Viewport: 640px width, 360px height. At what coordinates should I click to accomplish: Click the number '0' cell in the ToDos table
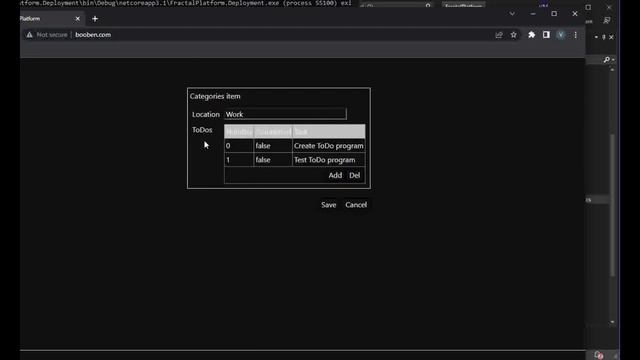[x=239, y=146]
